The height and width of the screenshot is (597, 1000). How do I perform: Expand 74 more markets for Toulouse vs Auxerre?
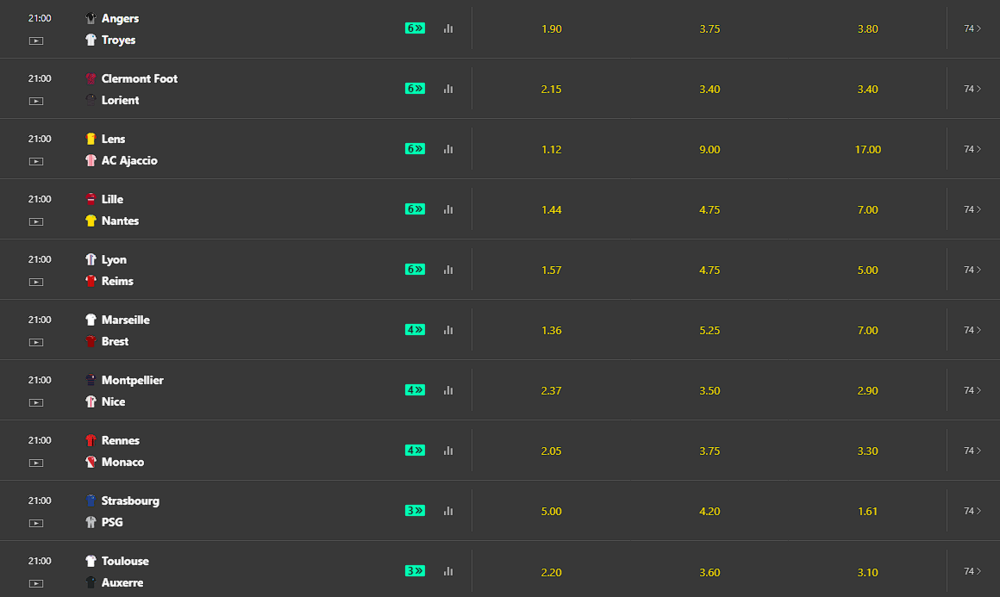[x=973, y=571]
